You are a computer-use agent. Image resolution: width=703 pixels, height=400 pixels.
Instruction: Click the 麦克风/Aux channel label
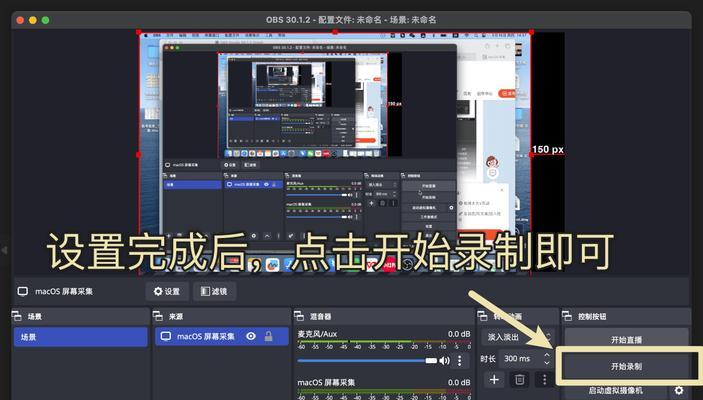[317, 334]
